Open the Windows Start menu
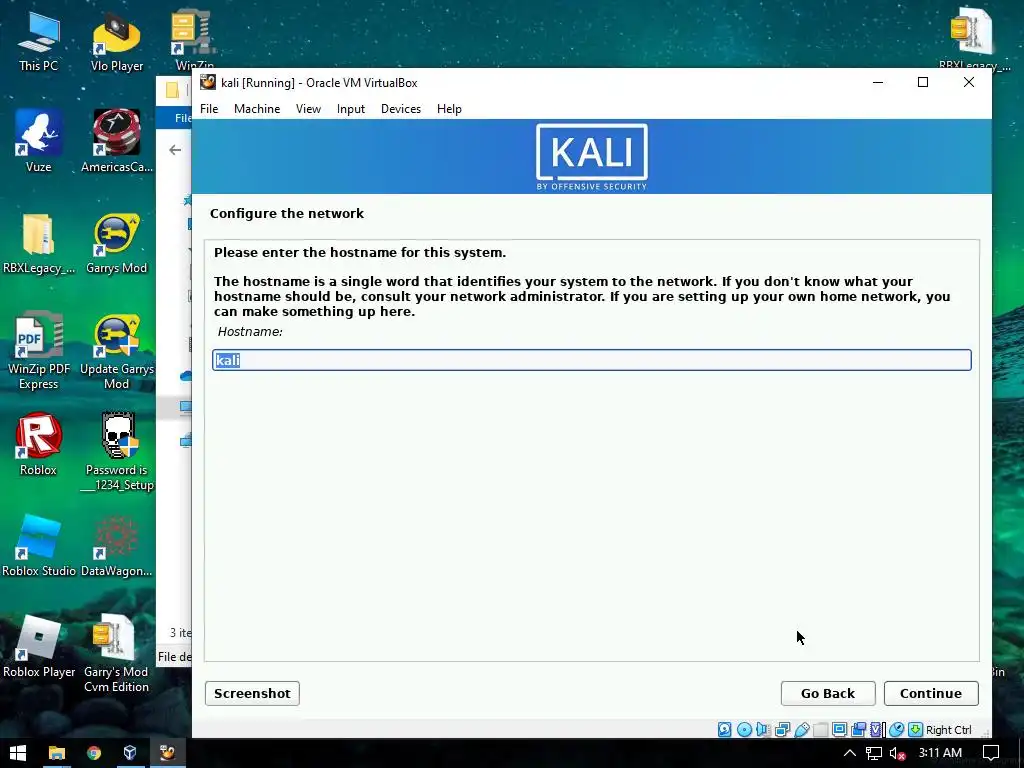The image size is (1024, 768). pyautogui.click(x=18, y=753)
